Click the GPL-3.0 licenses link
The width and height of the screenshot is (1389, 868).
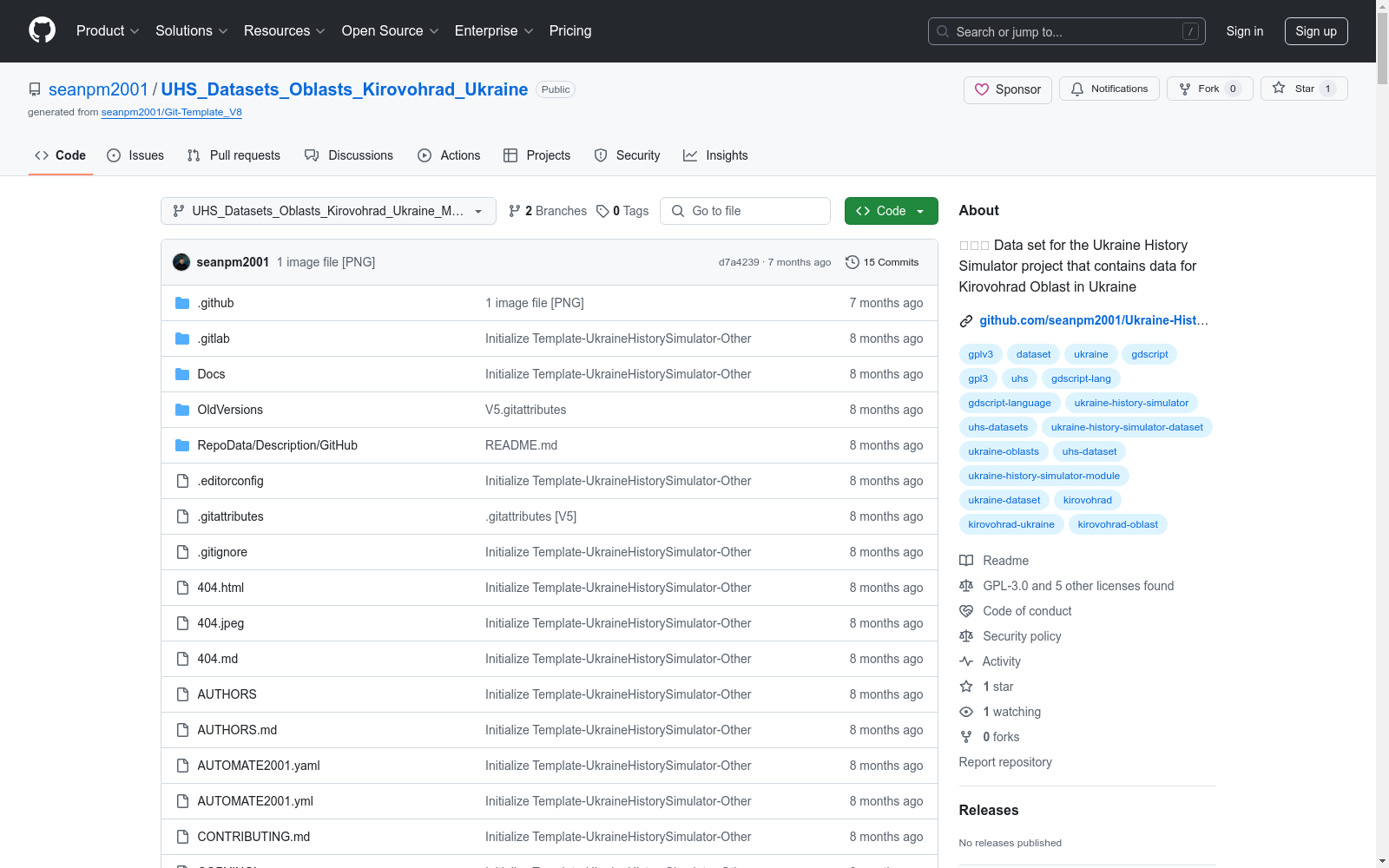pyautogui.click(x=1066, y=586)
